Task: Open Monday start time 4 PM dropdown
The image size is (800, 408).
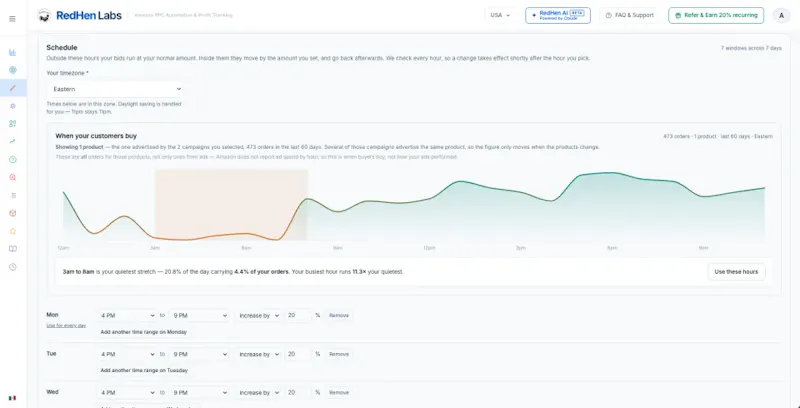Action: tap(128, 316)
